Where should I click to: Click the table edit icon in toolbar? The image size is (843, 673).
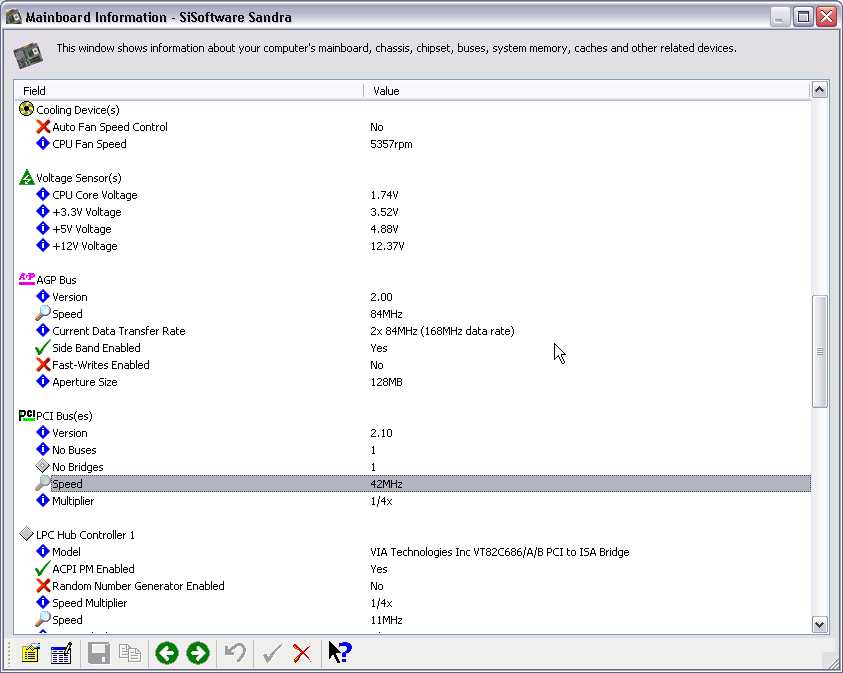pos(61,653)
